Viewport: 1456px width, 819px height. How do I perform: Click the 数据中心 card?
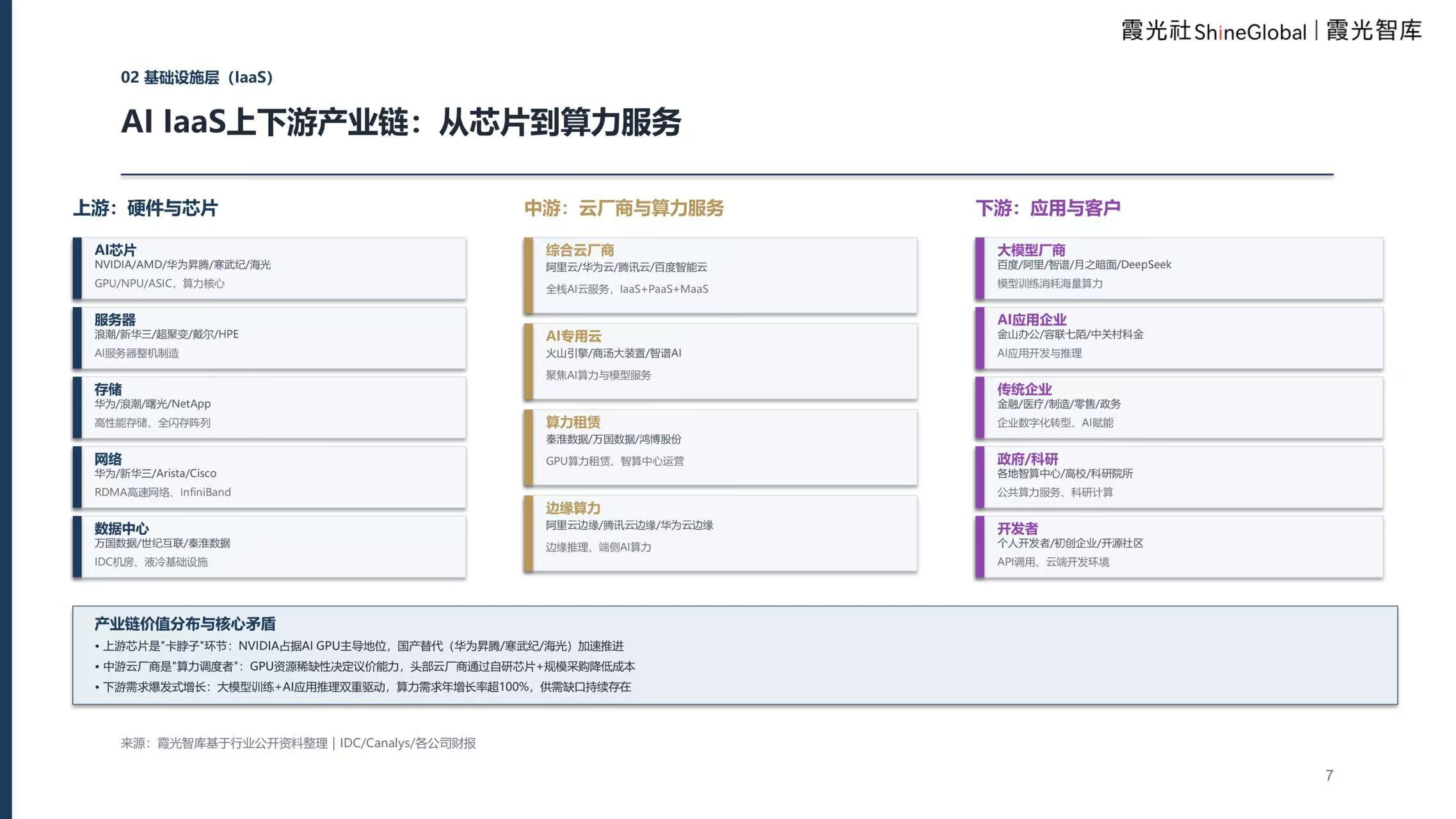(x=269, y=547)
